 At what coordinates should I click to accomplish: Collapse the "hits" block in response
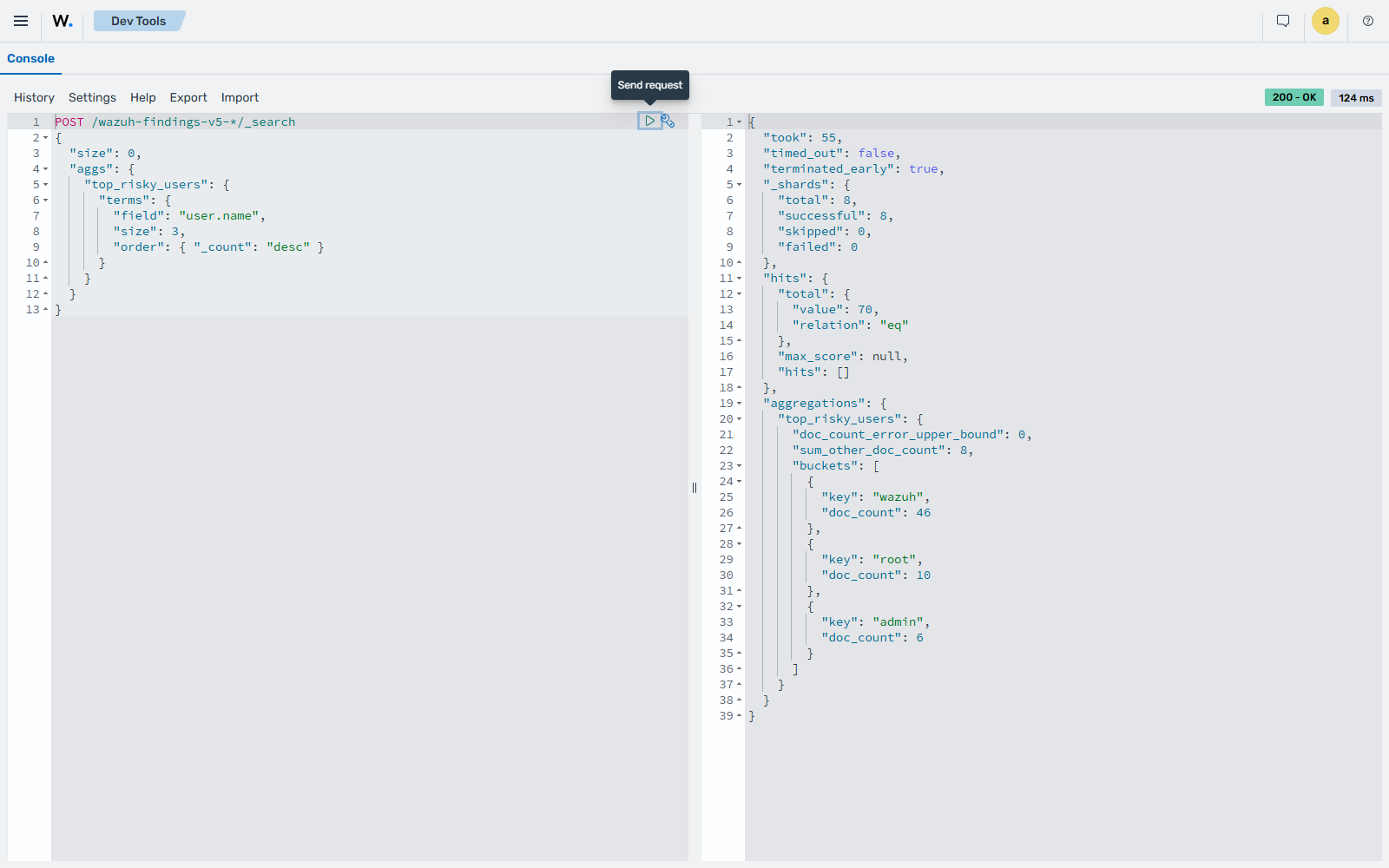pos(740,279)
